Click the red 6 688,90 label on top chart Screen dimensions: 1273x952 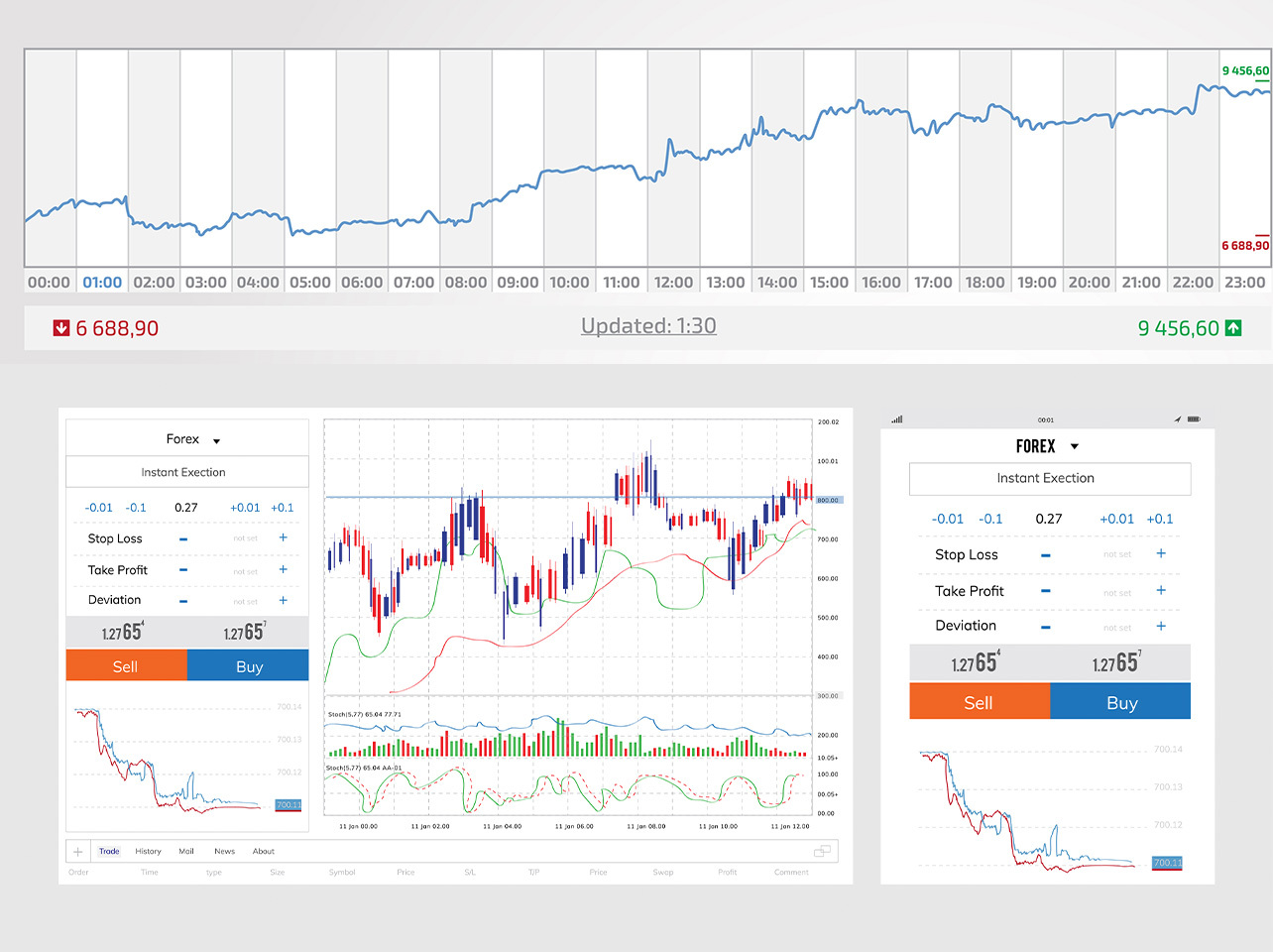[1245, 245]
